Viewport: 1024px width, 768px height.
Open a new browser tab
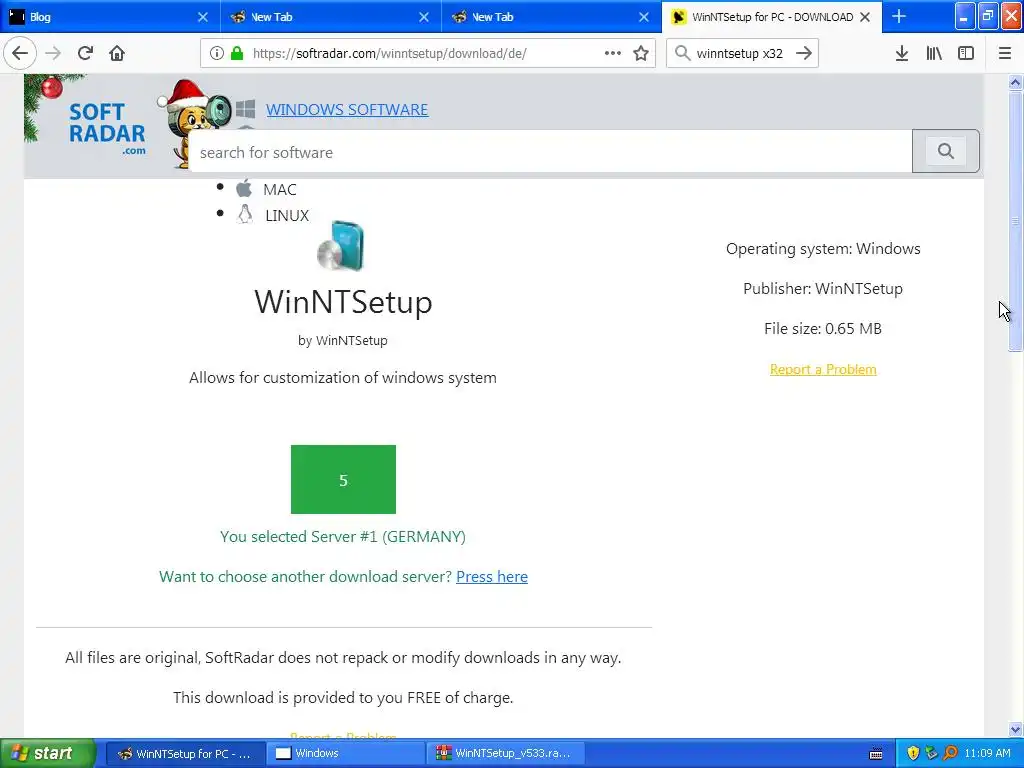click(x=899, y=16)
